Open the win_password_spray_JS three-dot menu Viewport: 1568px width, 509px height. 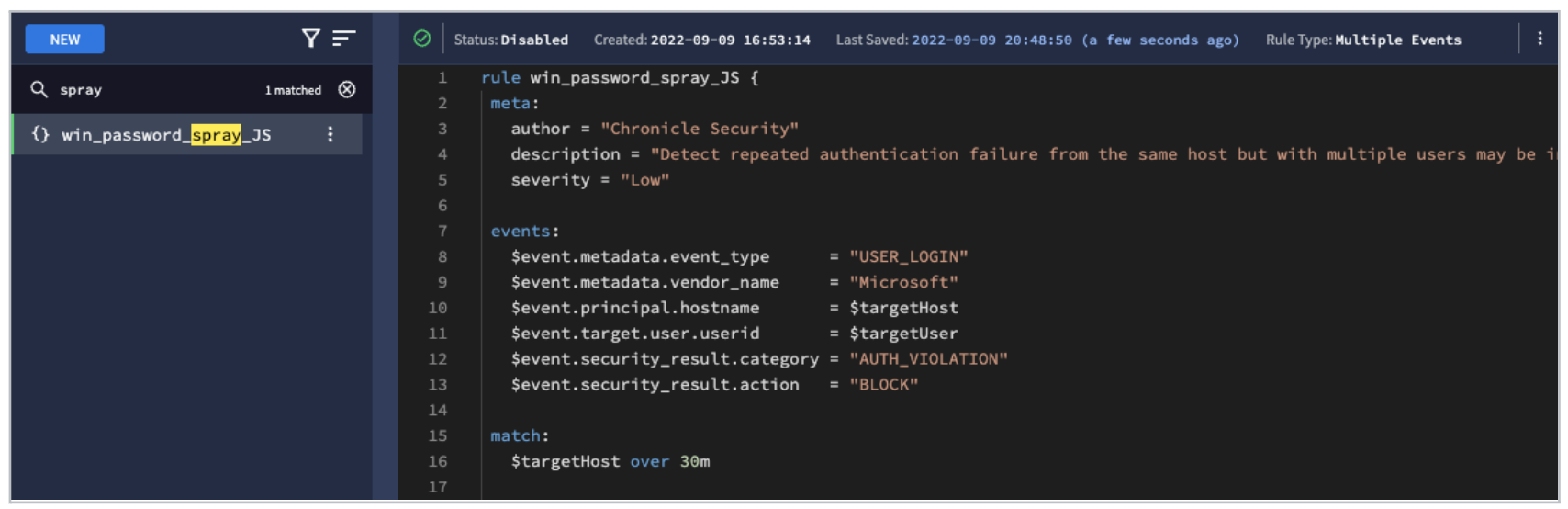point(330,134)
